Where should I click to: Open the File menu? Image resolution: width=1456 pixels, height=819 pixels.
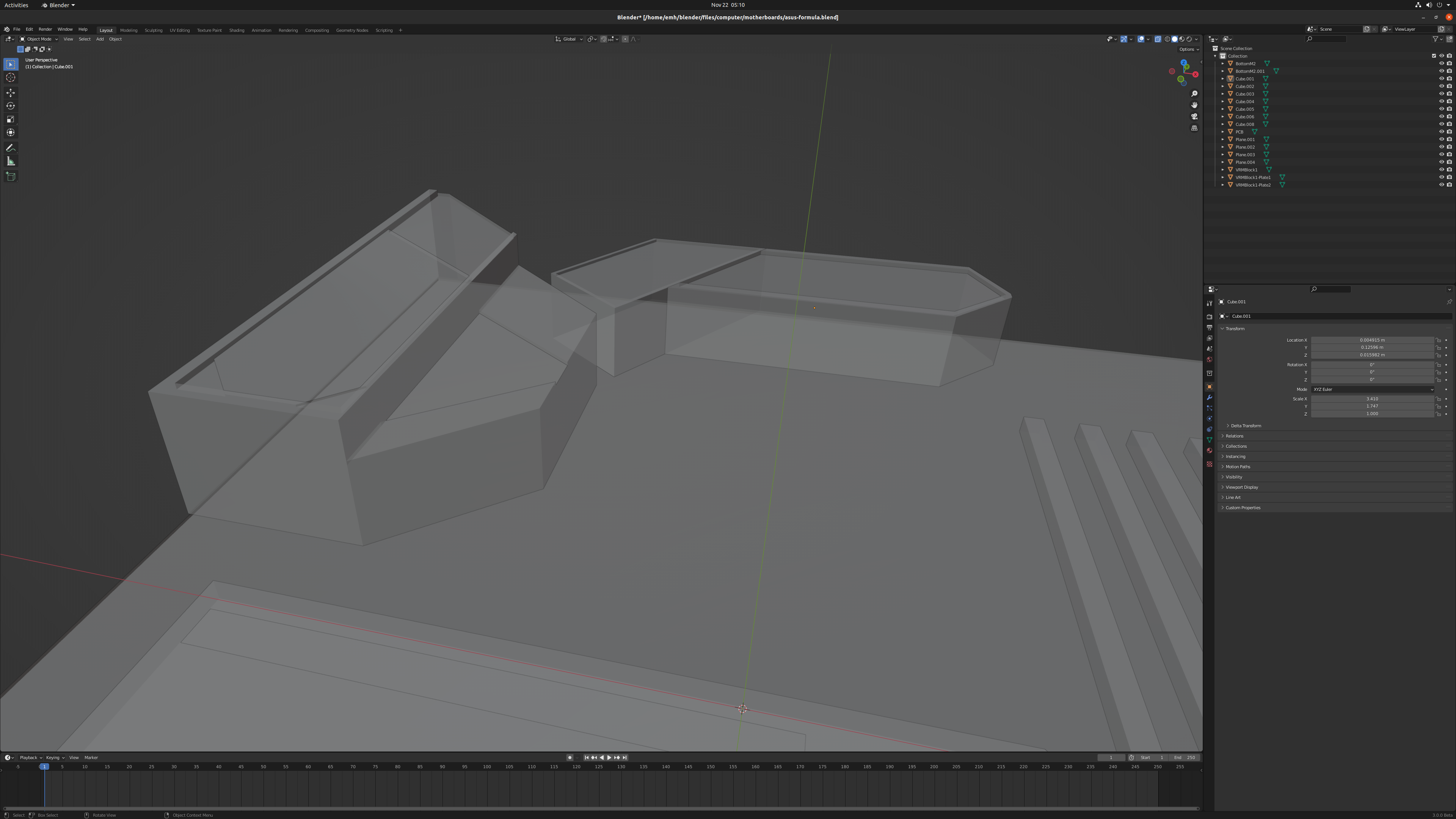[x=16, y=30]
